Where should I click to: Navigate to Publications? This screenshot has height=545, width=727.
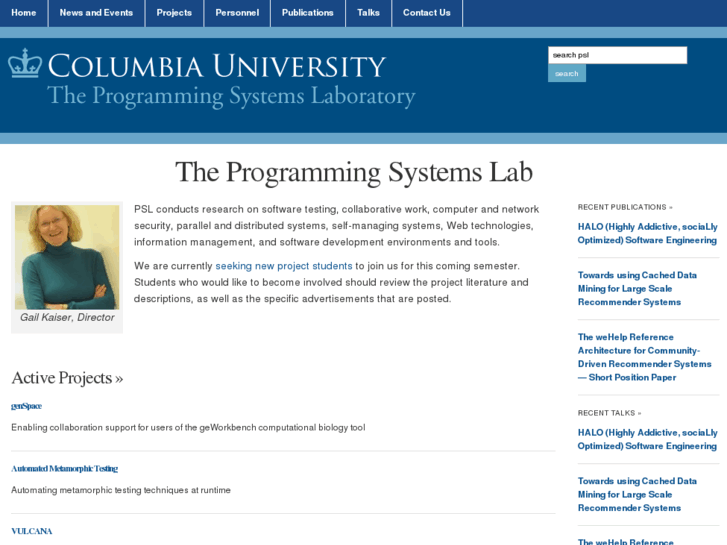coord(308,13)
